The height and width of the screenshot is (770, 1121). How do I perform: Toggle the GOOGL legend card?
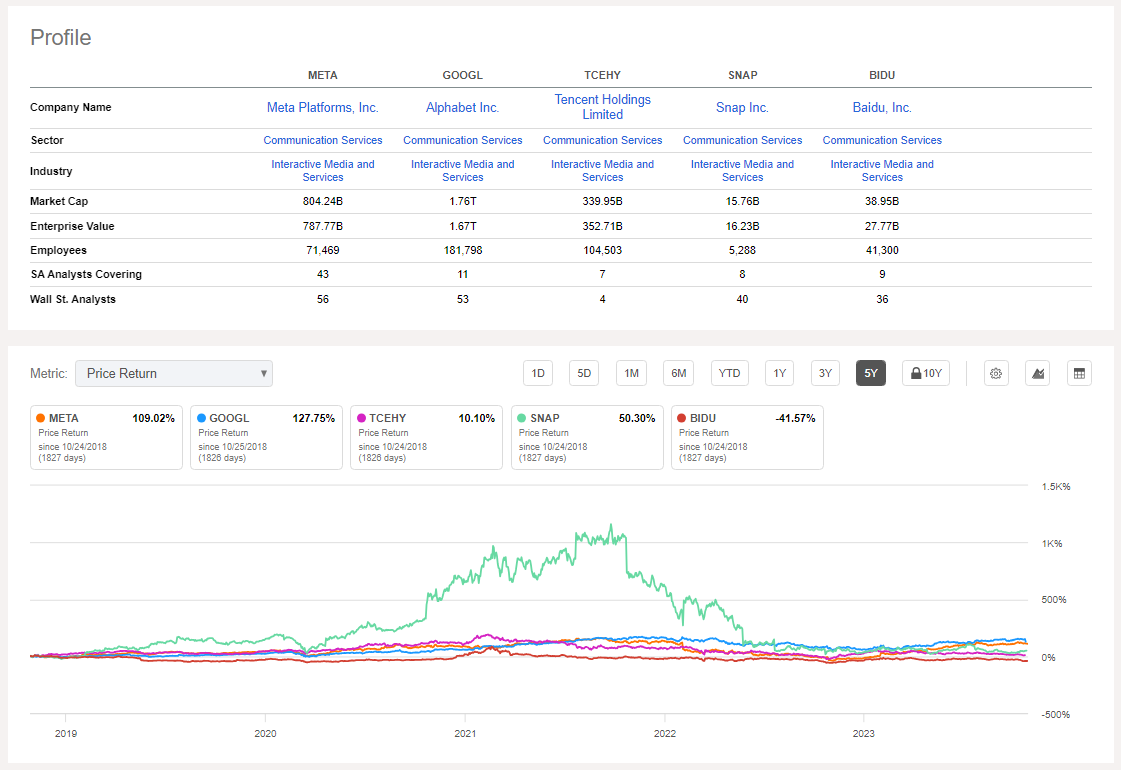(266, 438)
